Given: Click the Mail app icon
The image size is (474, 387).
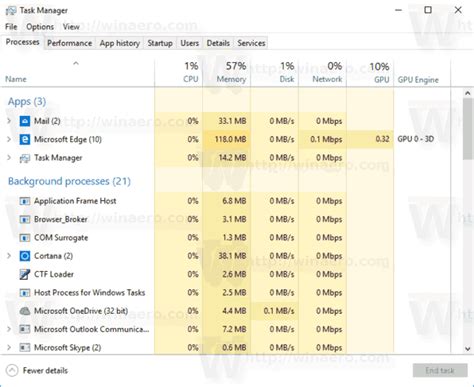Looking at the screenshot, I should coord(25,121).
